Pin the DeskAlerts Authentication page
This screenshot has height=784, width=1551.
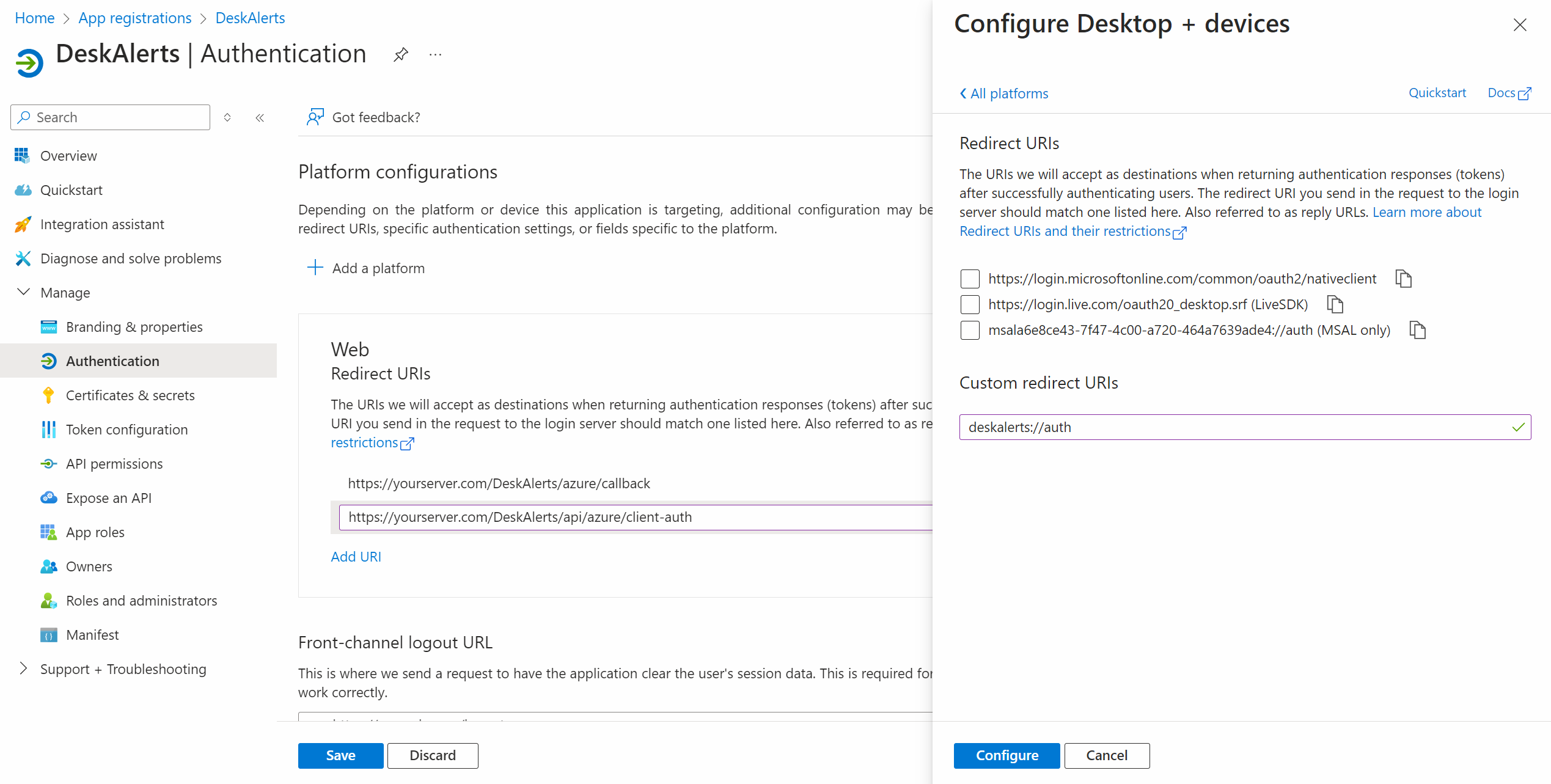coord(400,55)
